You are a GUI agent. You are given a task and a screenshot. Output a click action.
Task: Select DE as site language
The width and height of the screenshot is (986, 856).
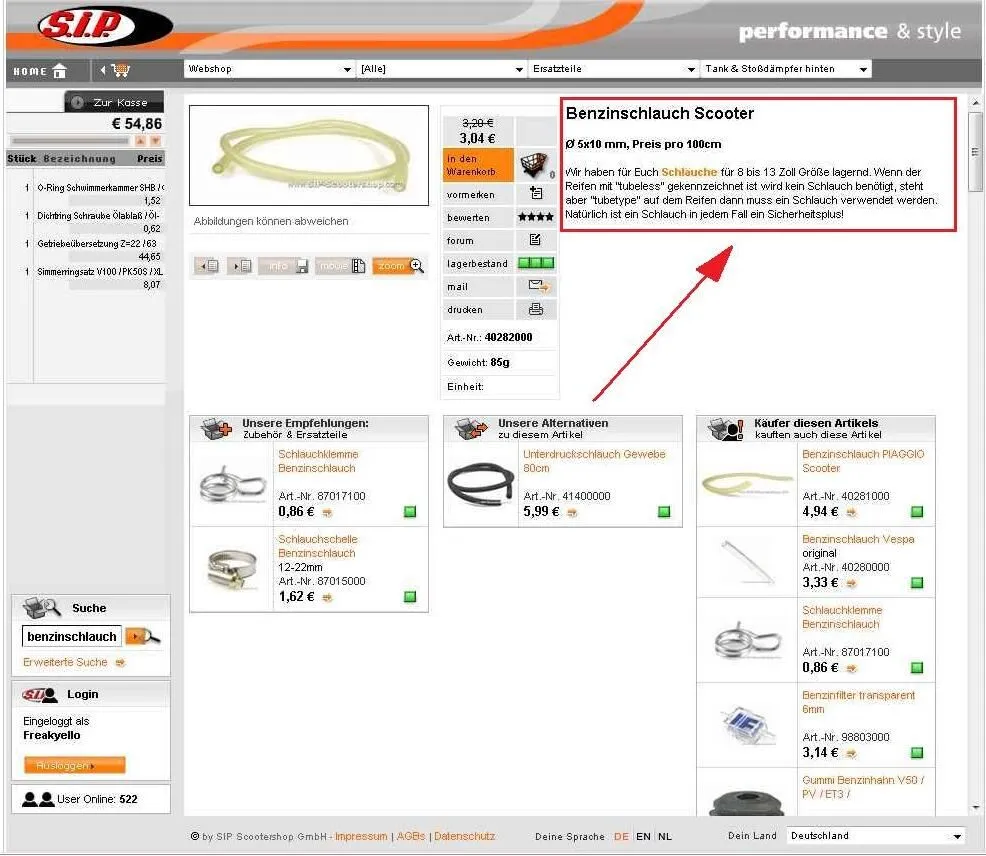(x=621, y=837)
